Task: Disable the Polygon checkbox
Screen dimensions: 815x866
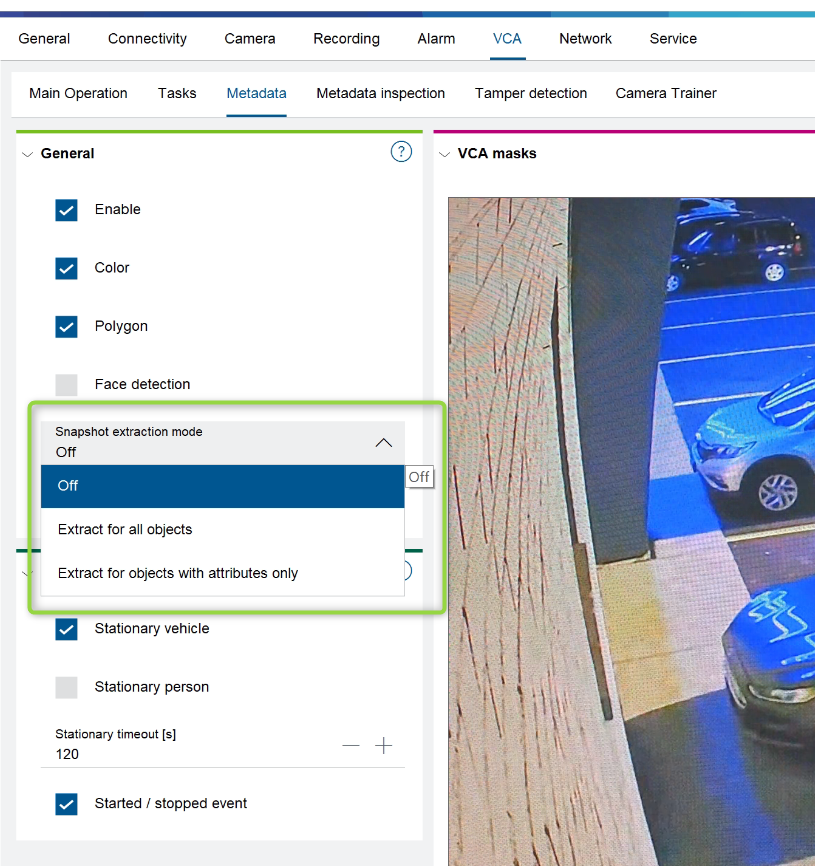Action: (66, 327)
